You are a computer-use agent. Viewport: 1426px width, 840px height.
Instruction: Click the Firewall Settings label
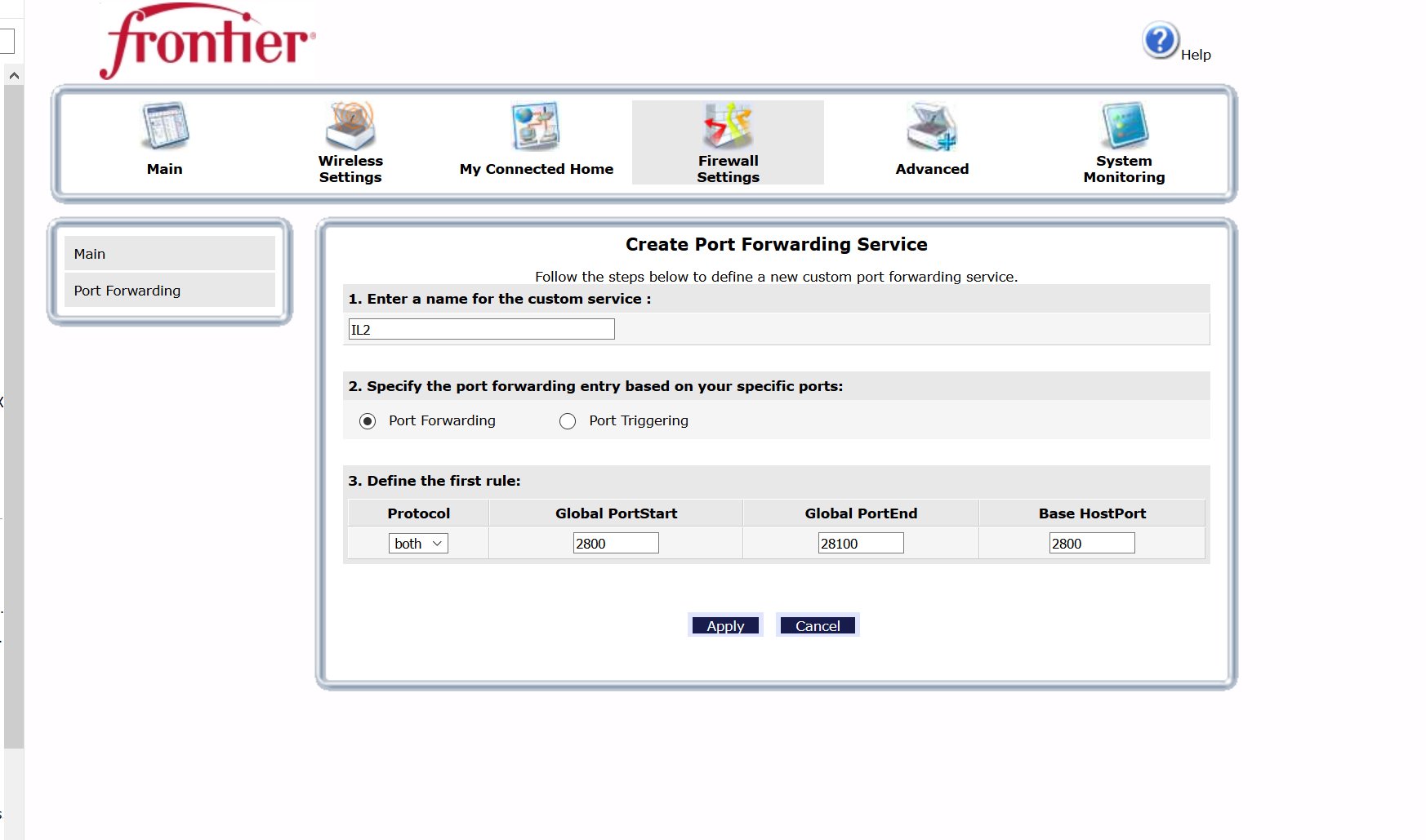click(729, 169)
